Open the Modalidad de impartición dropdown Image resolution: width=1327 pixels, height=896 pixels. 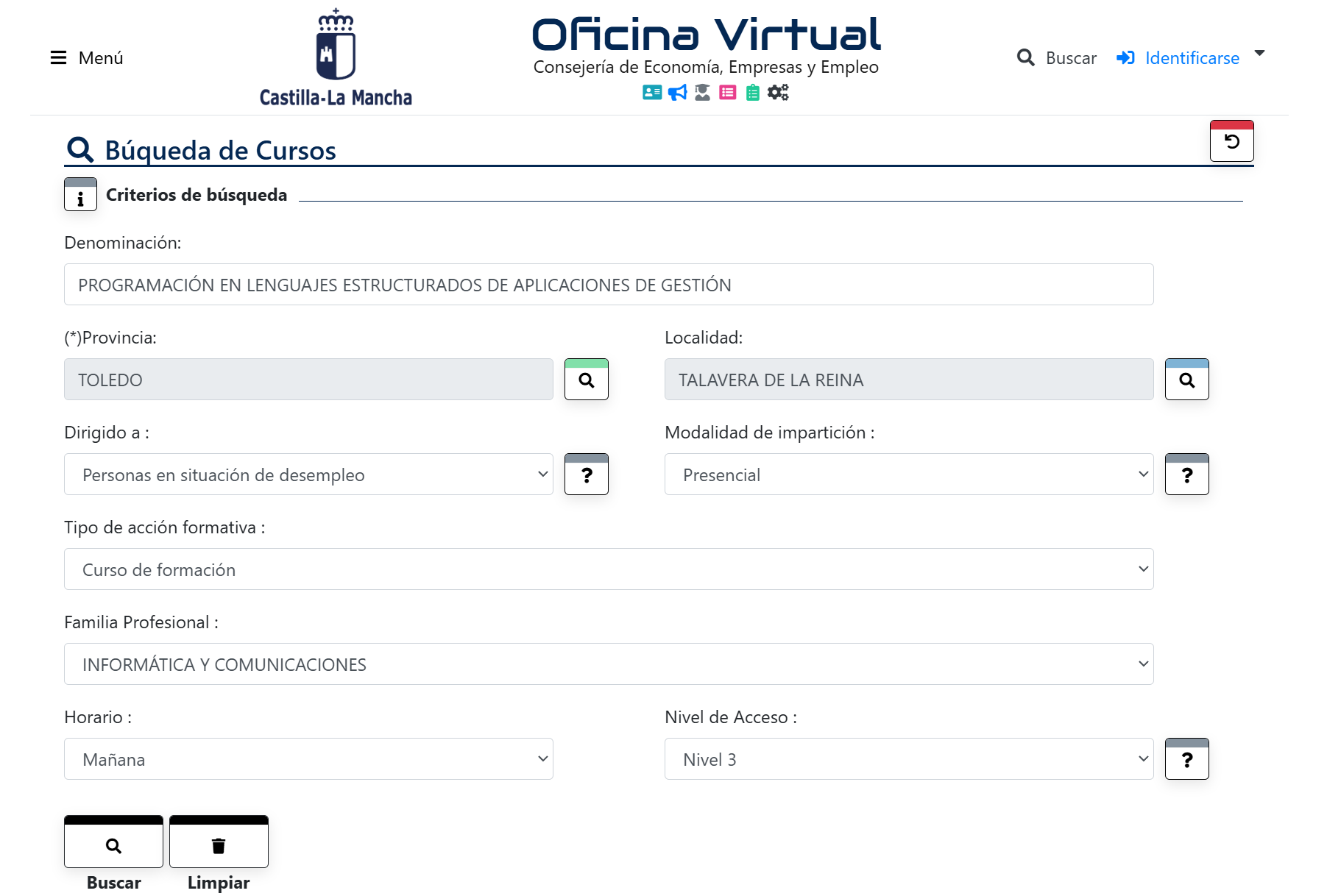coord(908,474)
